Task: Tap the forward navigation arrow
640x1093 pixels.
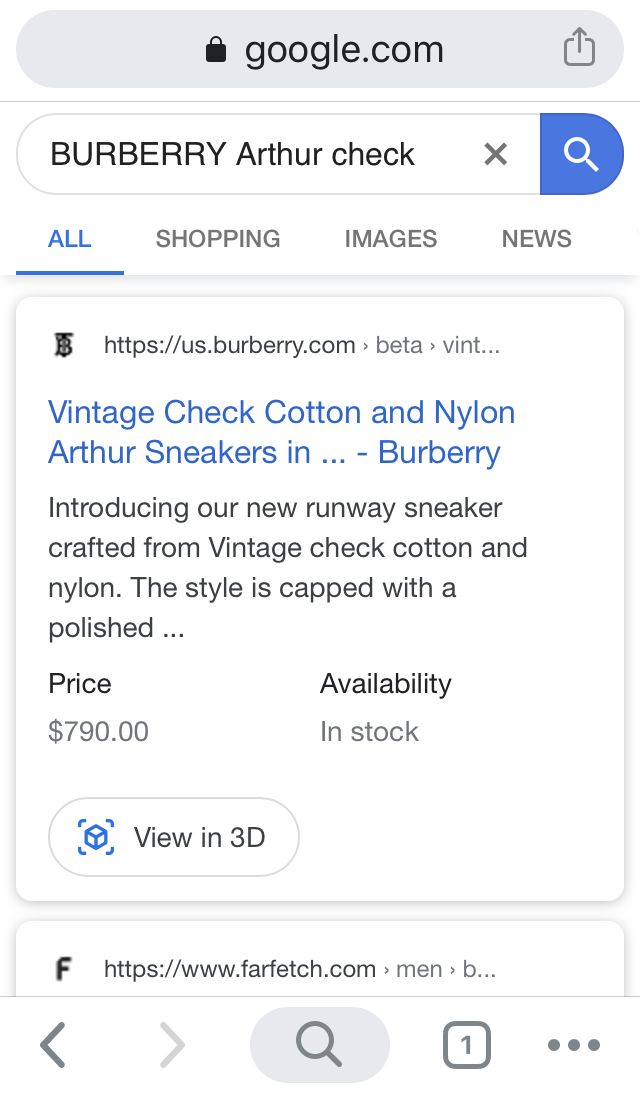Action: coord(172,1046)
